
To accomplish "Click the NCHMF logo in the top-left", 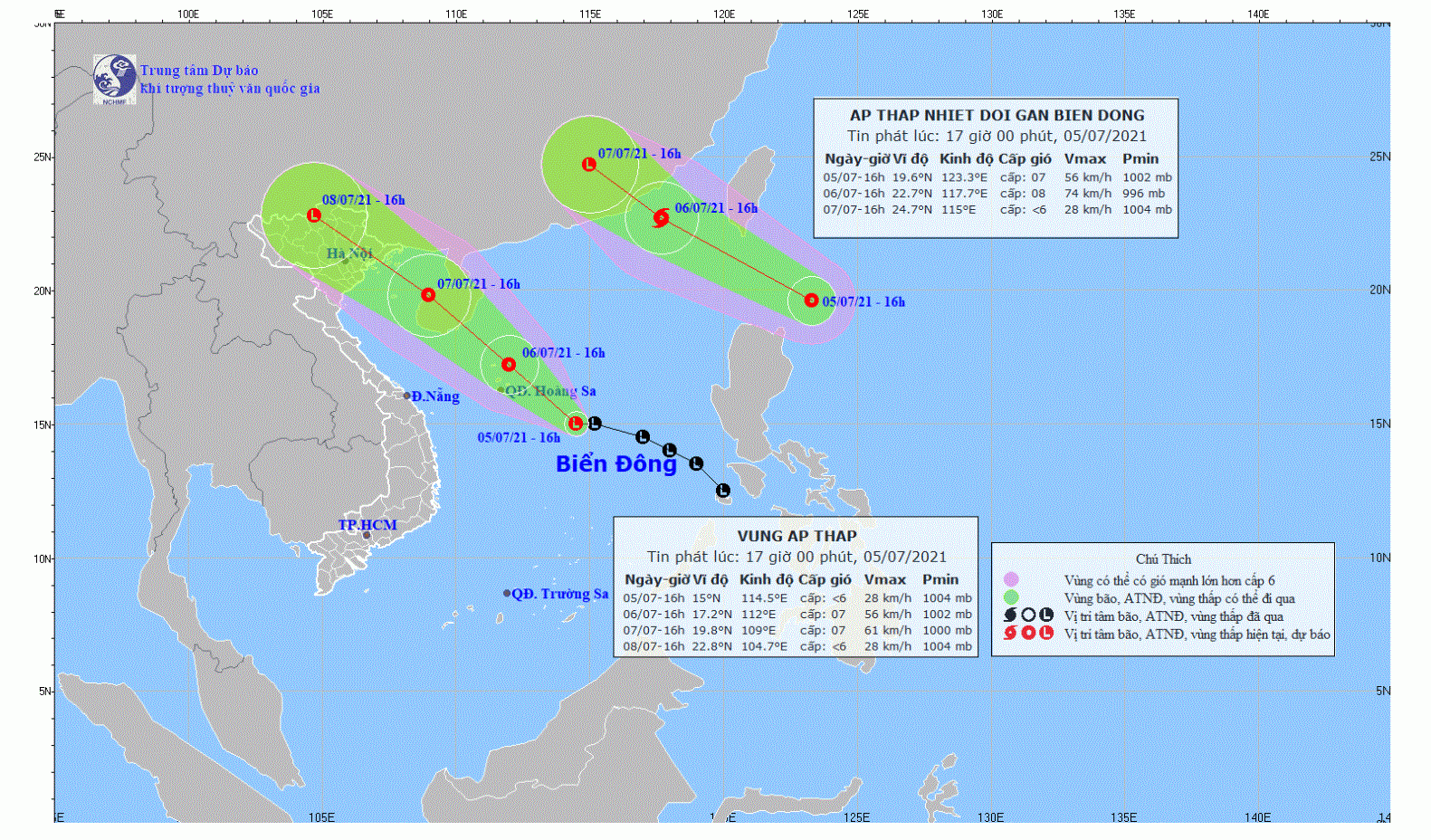I will tap(114, 79).
